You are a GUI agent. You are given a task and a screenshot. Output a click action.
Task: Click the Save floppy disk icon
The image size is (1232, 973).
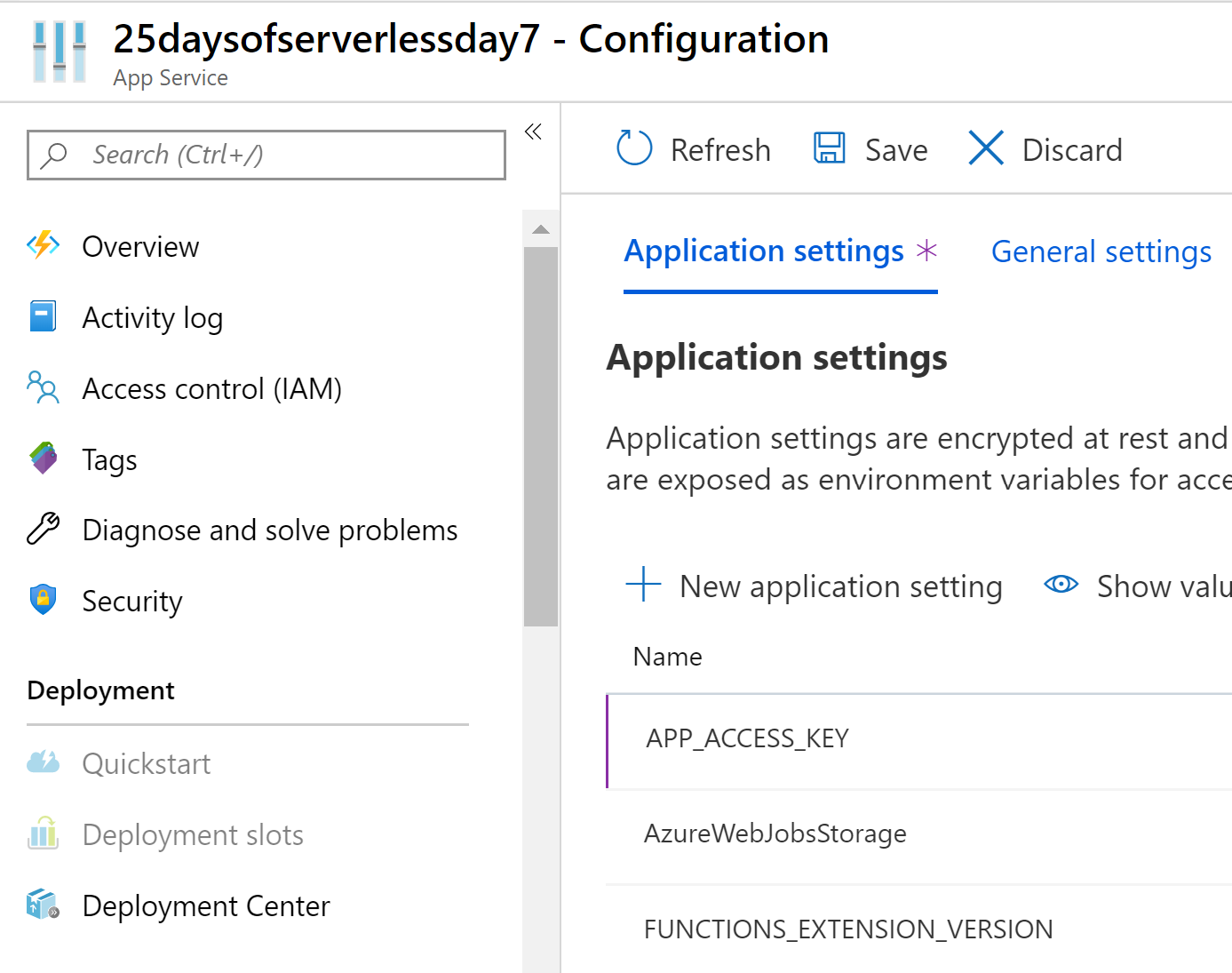pyautogui.click(x=830, y=148)
